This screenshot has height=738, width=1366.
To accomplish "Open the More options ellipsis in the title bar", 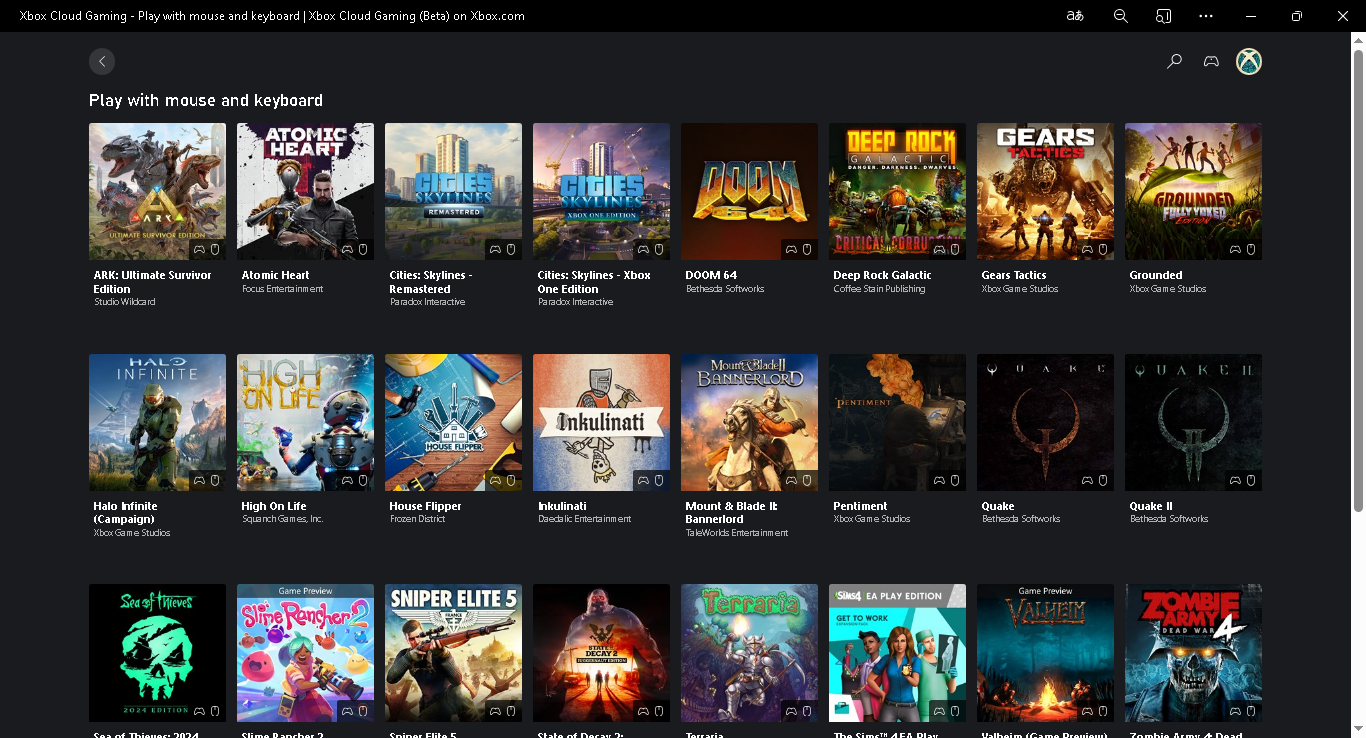I will tap(1206, 16).
